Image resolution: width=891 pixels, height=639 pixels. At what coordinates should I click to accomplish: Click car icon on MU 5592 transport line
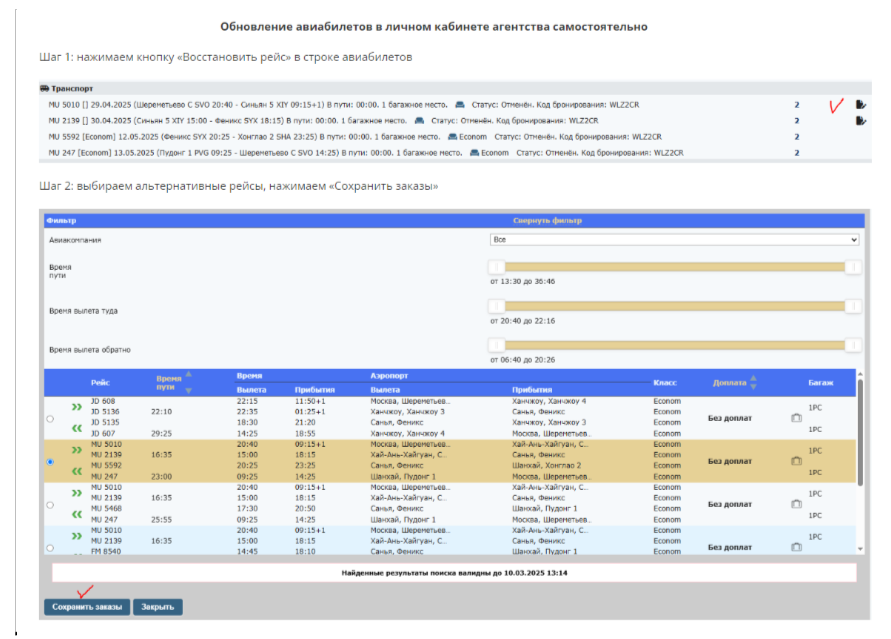point(453,136)
